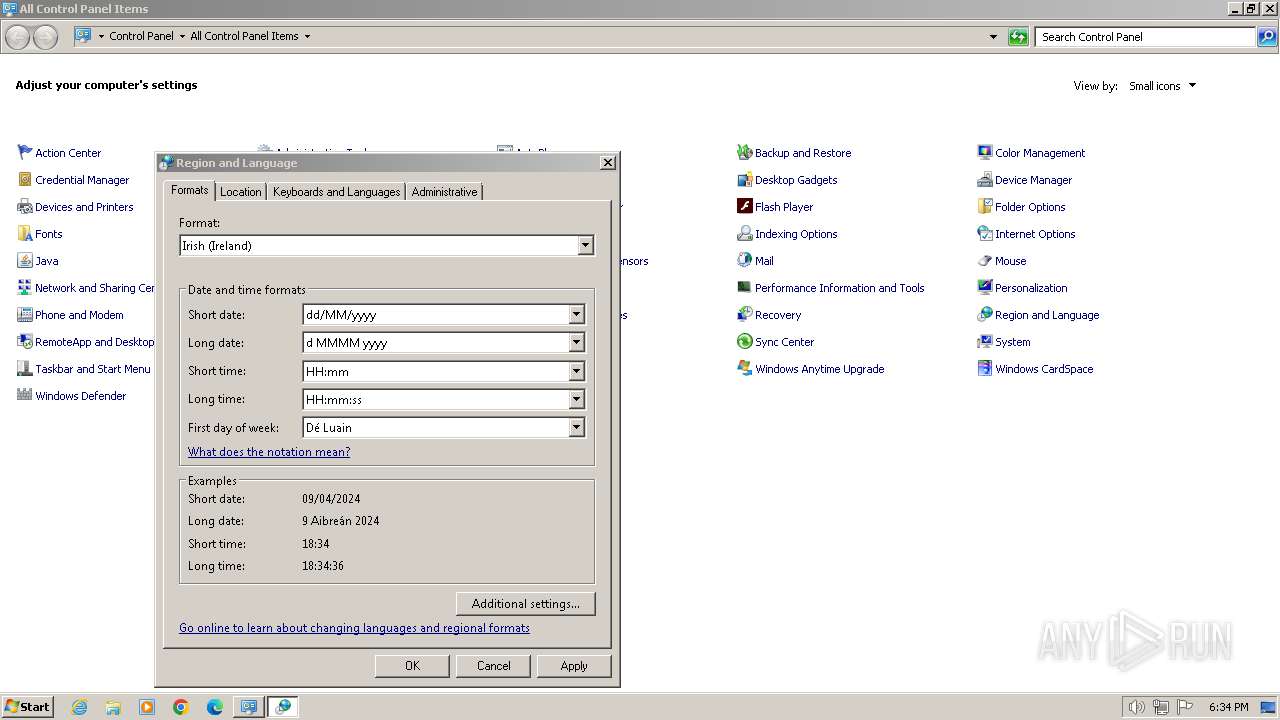
Task: Open the Mail icon
Action: (744, 261)
